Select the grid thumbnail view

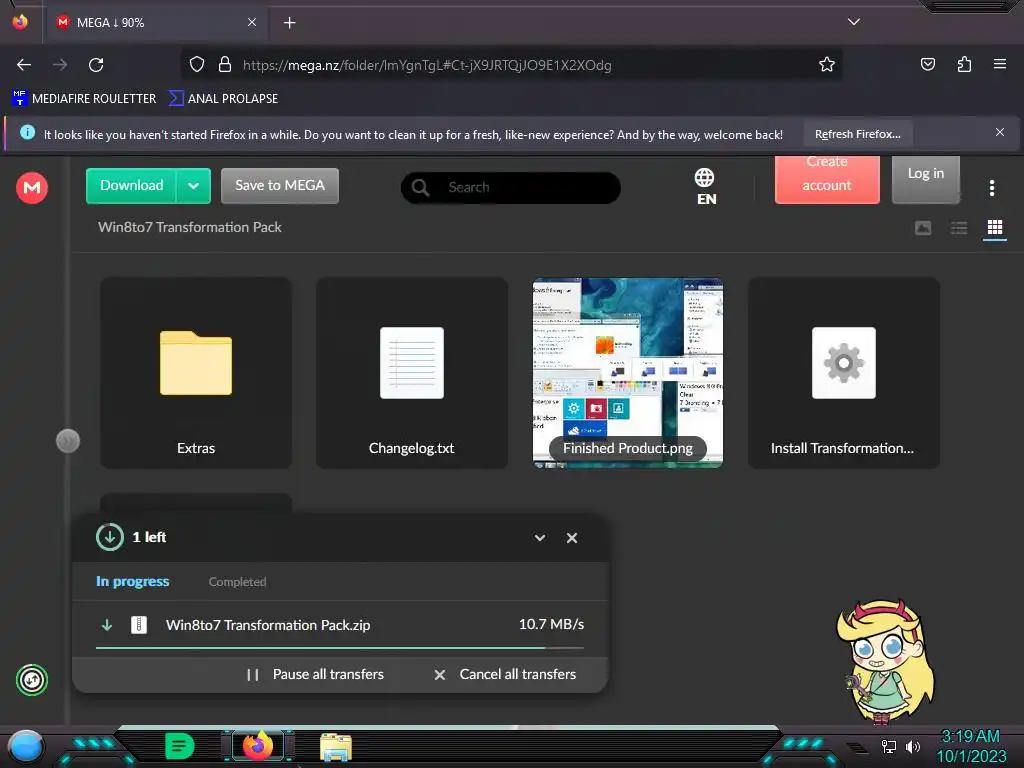[995, 227]
